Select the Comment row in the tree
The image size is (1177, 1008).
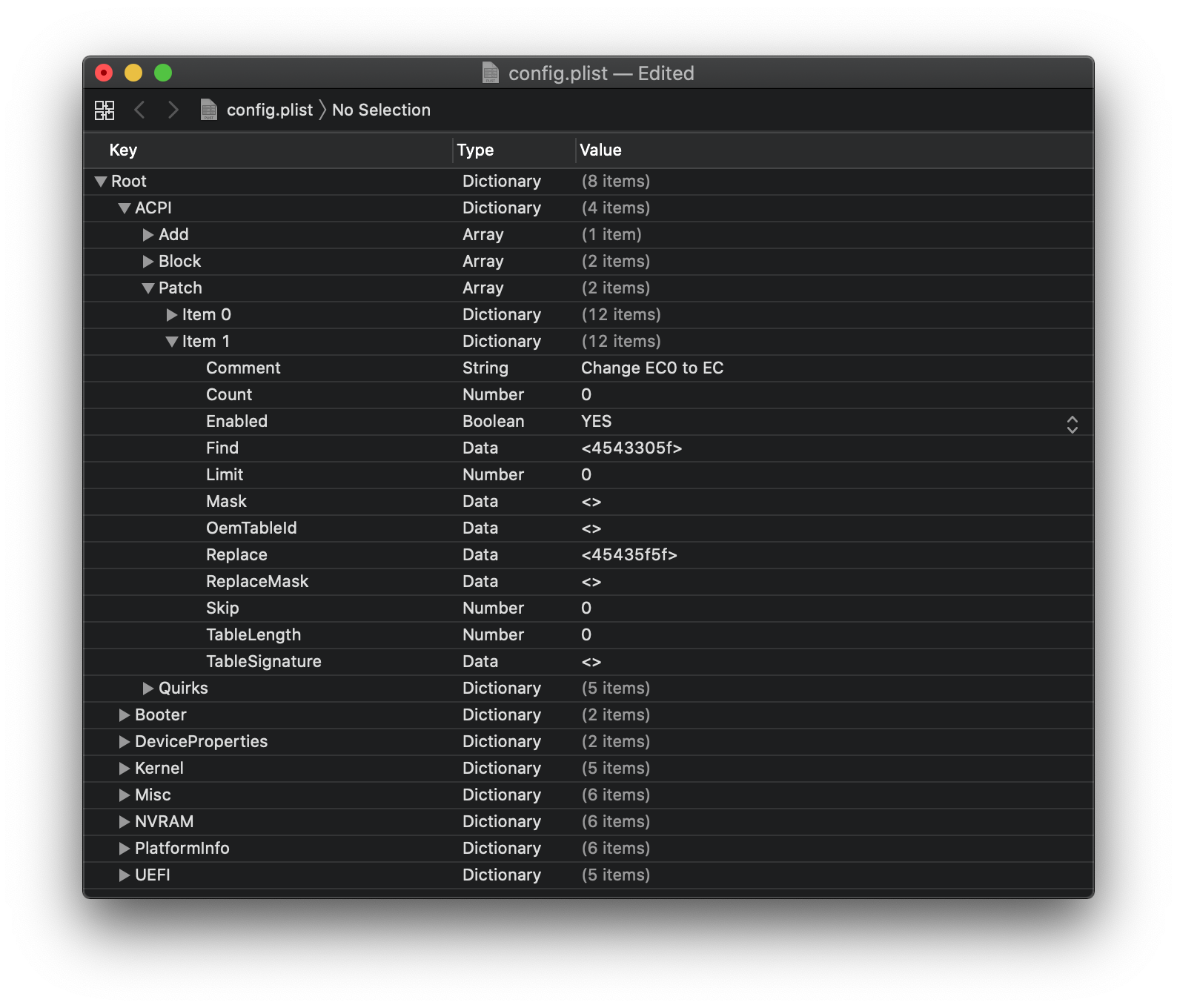[x=243, y=368]
